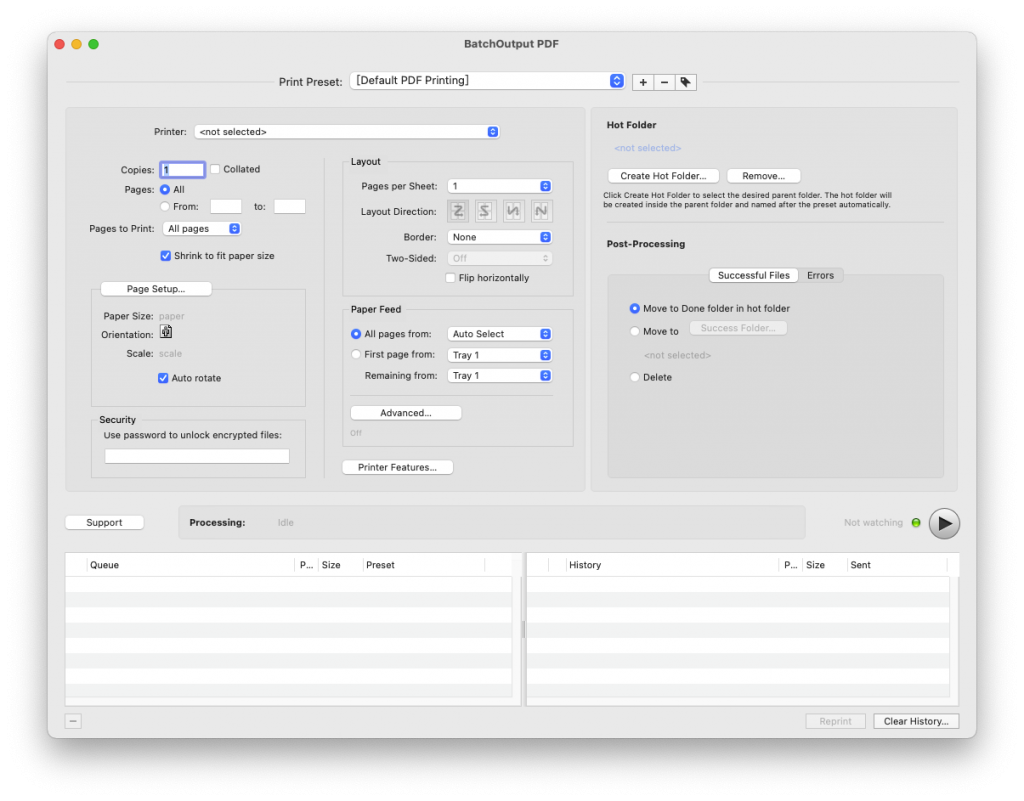Select the N layout direction icon

pos(541,211)
